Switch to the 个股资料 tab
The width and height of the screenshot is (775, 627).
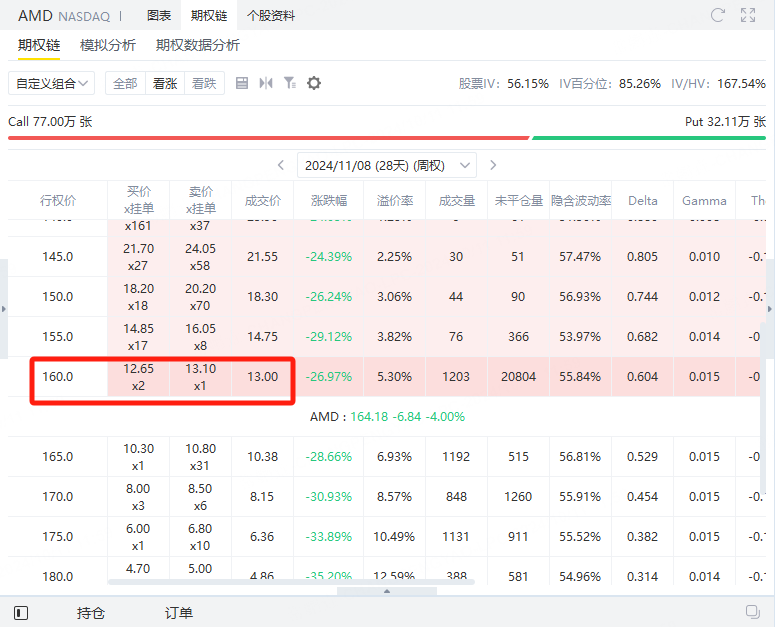tap(271, 15)
